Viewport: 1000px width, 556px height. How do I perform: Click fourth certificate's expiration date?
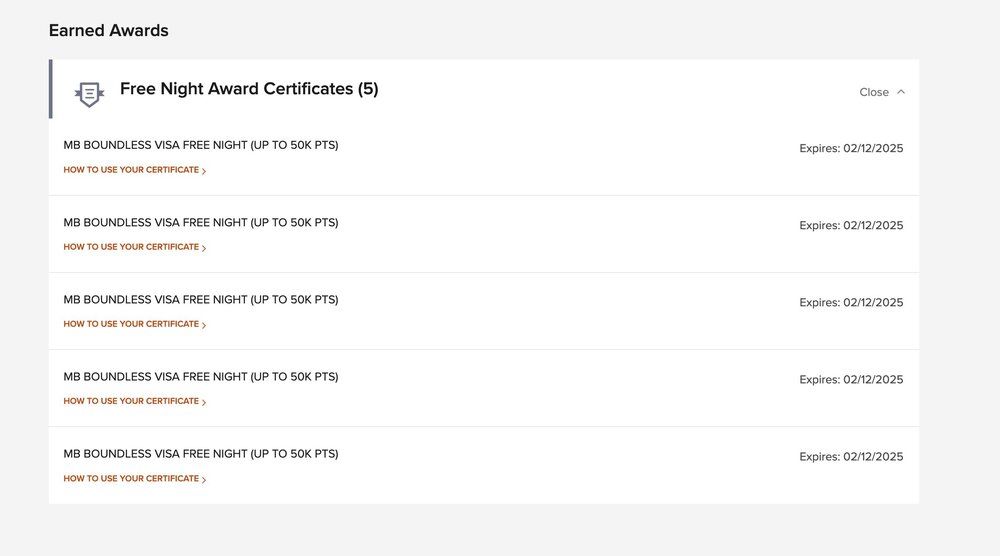[x=851, y=380]
